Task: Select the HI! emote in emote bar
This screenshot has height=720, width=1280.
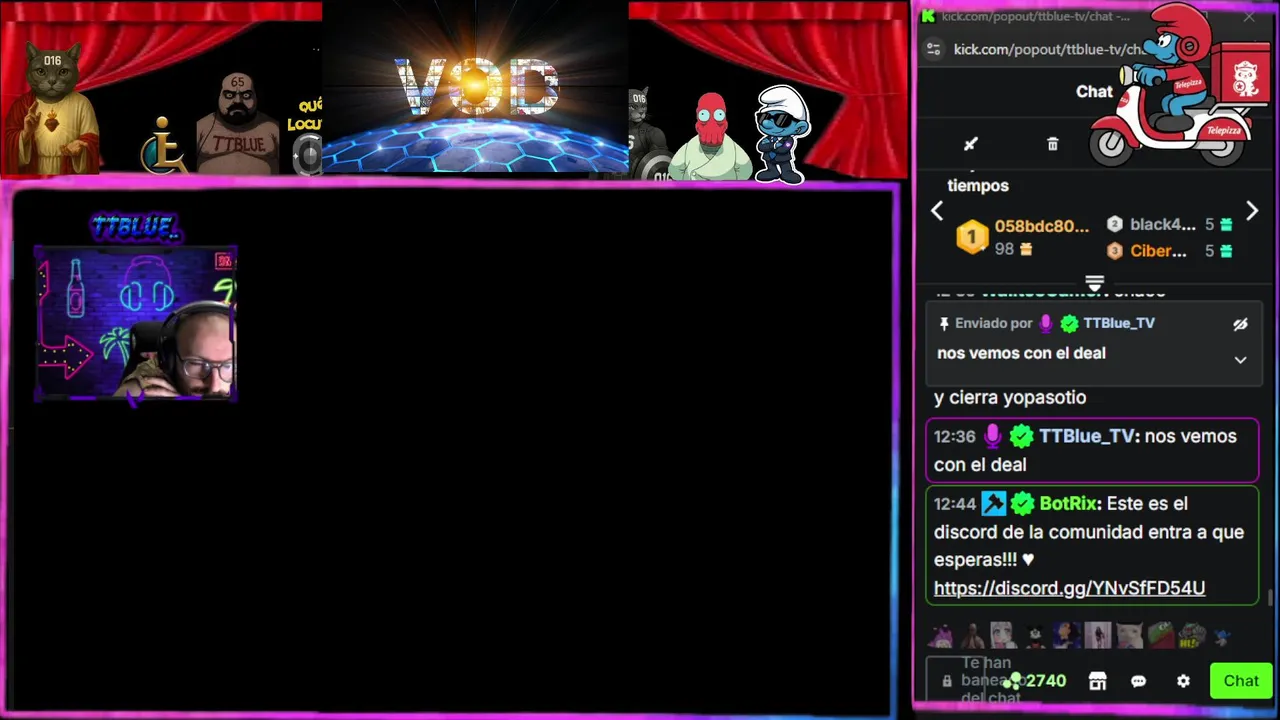Action: 1191,635
